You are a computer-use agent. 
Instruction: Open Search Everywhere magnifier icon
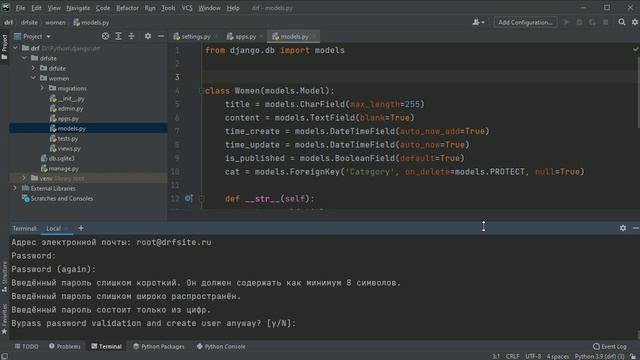pos(622,22)
